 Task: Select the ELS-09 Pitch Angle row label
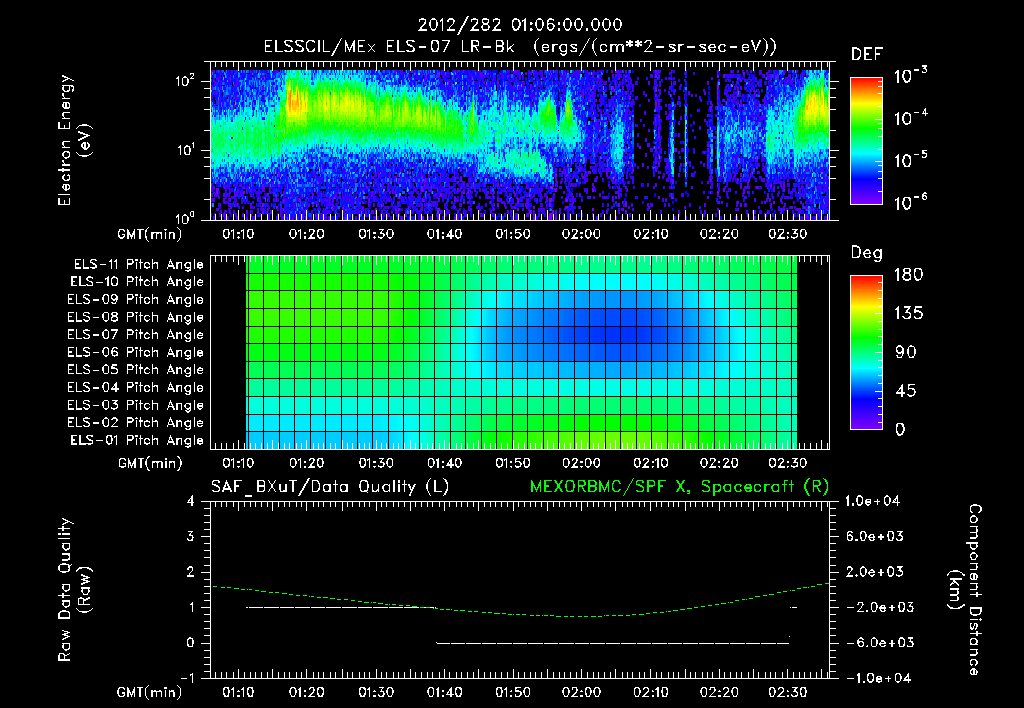point(135,299)
